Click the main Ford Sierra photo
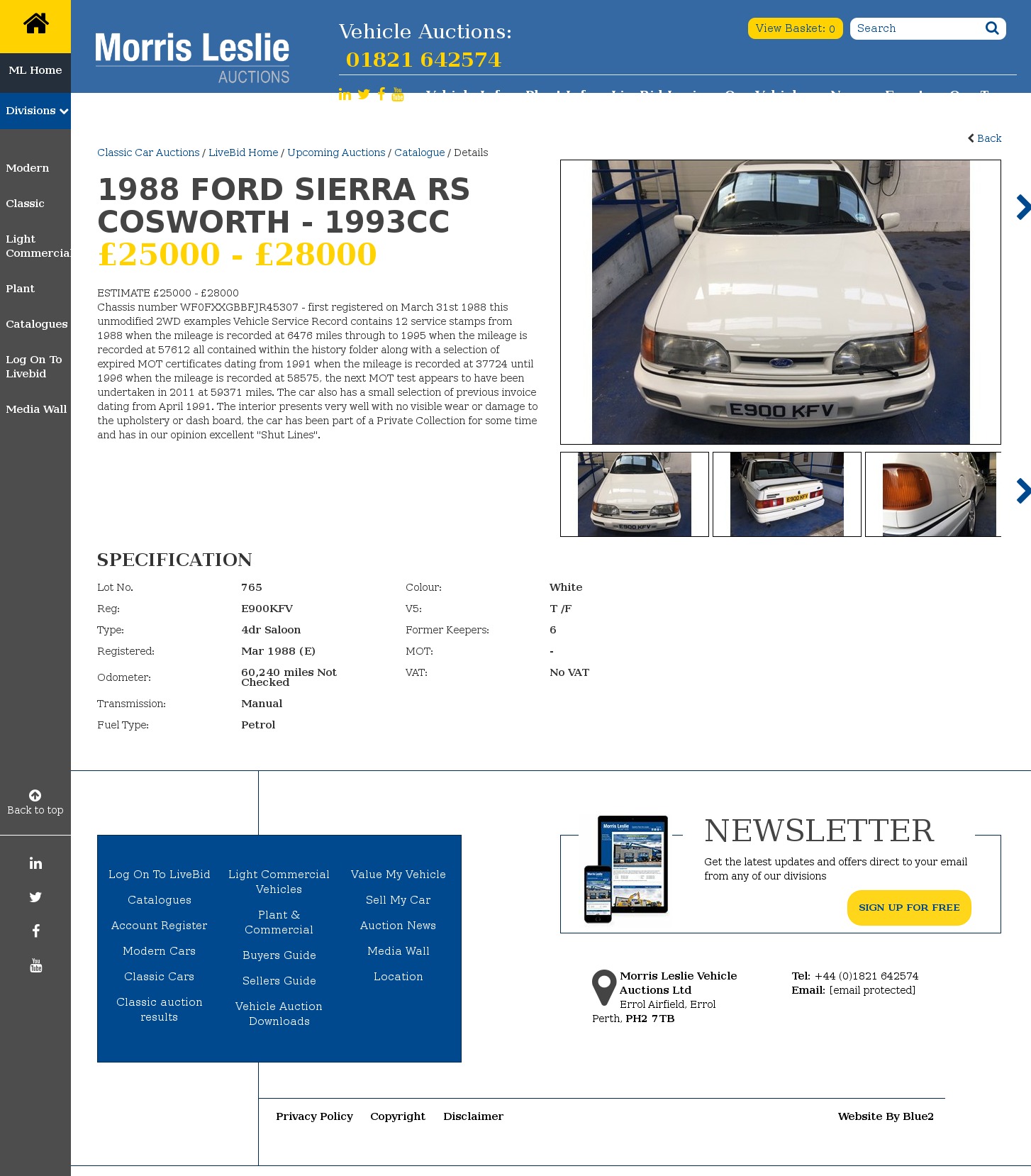The height and width of the screenshot is (1176, 1031). tap(781, 302)
